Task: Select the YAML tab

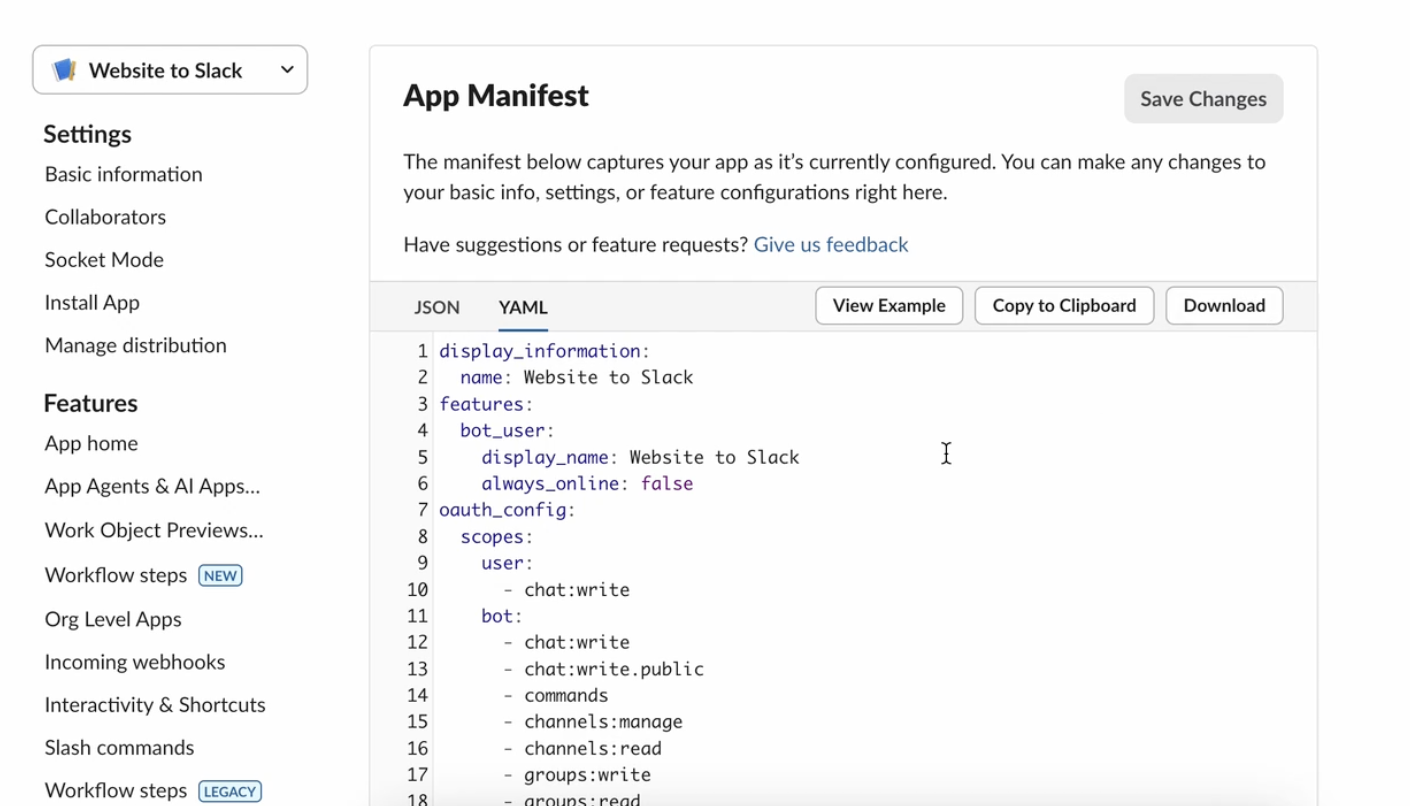Action: [x=523, y=307]
